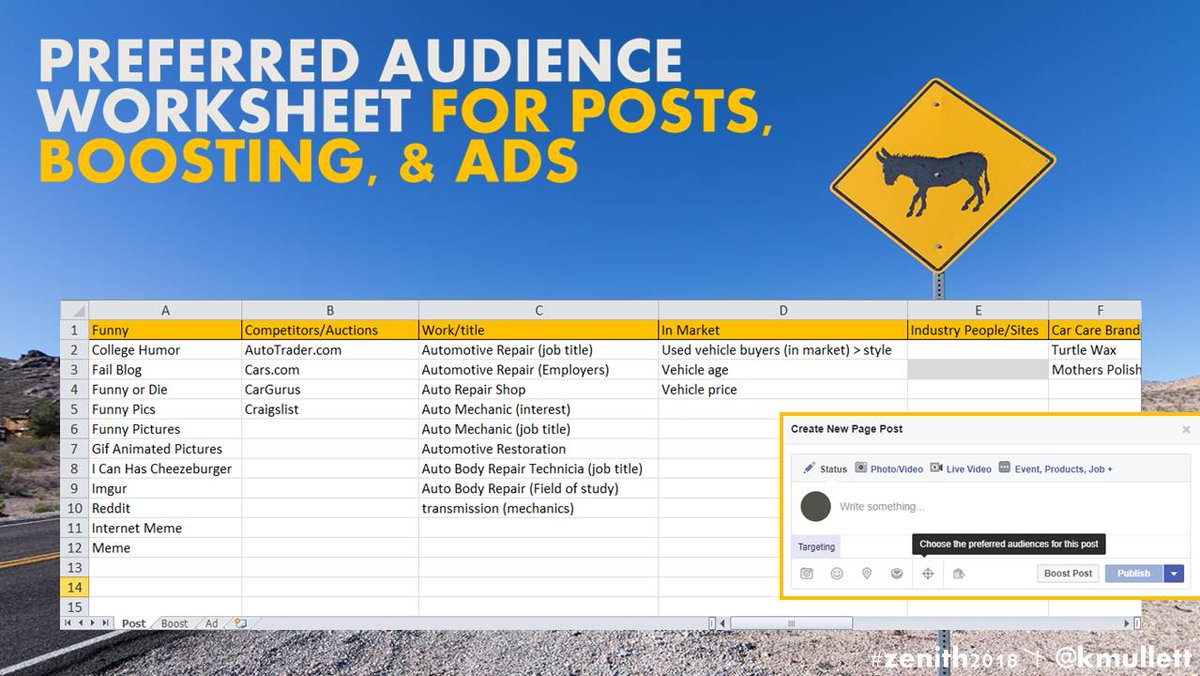1200x676 pixels.
Task: Click the transmission (mechanics) cell
Action: (x=538, y=508)
